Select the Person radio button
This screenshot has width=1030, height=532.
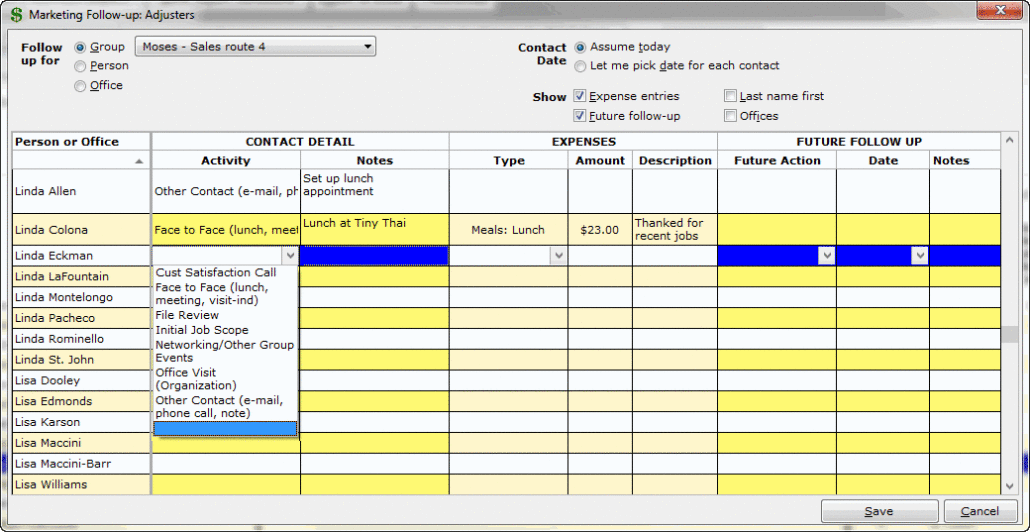[x=80, y=66]
